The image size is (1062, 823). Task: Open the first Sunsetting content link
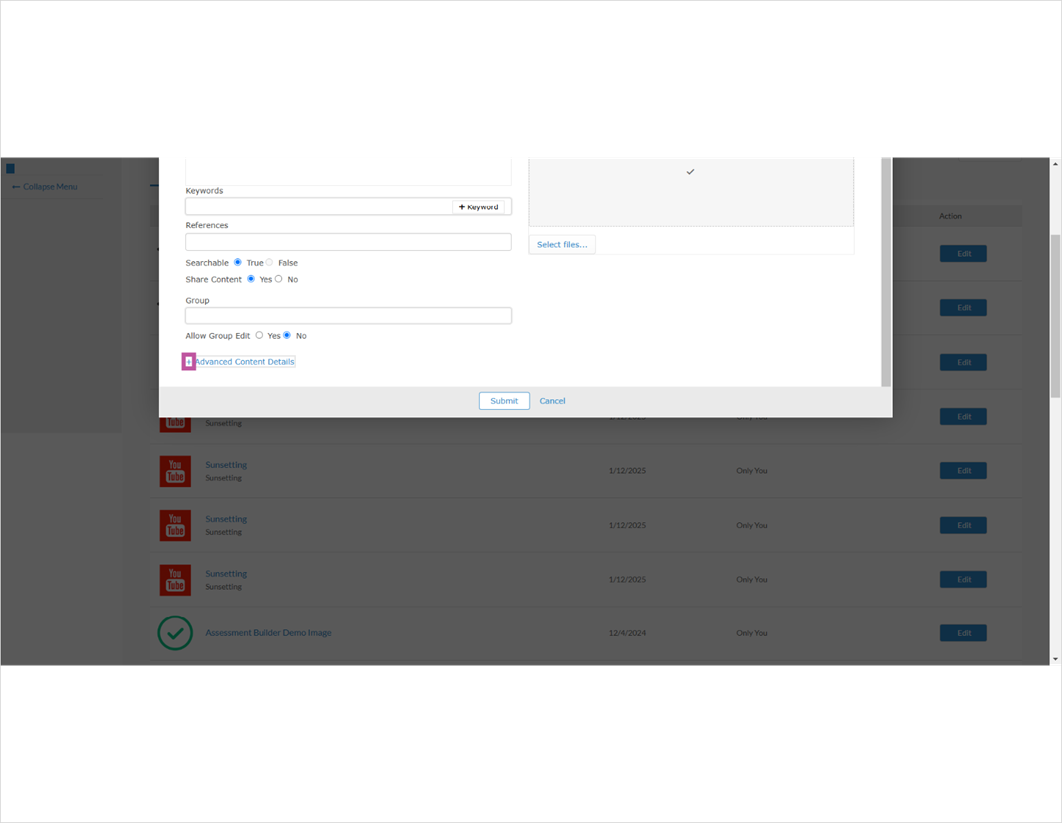pos(225,464)
